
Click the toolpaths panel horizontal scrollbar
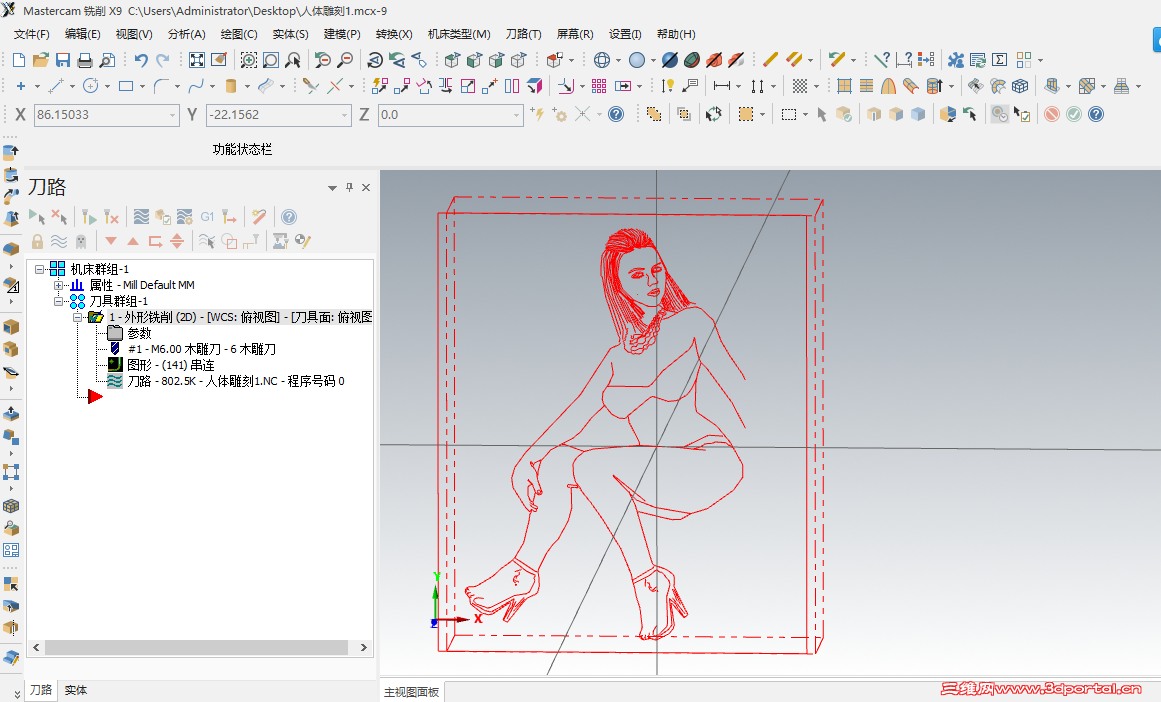tap(200, 647)
